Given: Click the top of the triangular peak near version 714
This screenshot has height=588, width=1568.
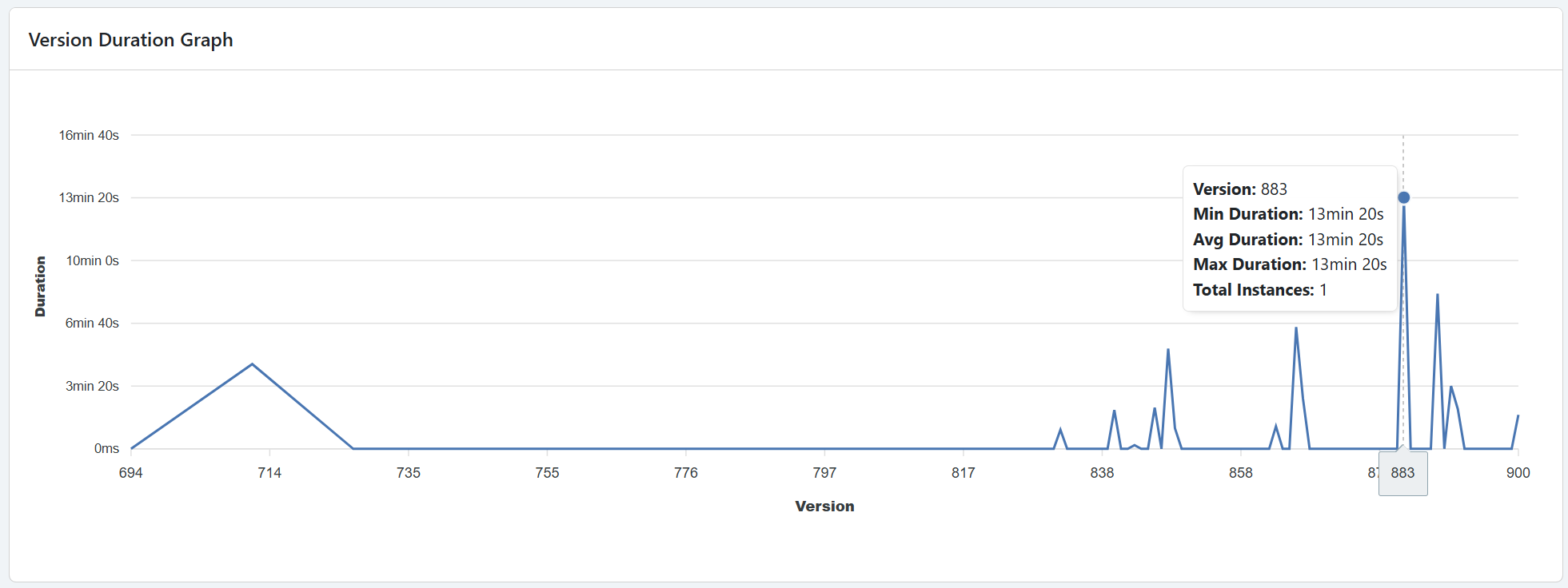Looking at the screenshot, I should pos(252,364).
